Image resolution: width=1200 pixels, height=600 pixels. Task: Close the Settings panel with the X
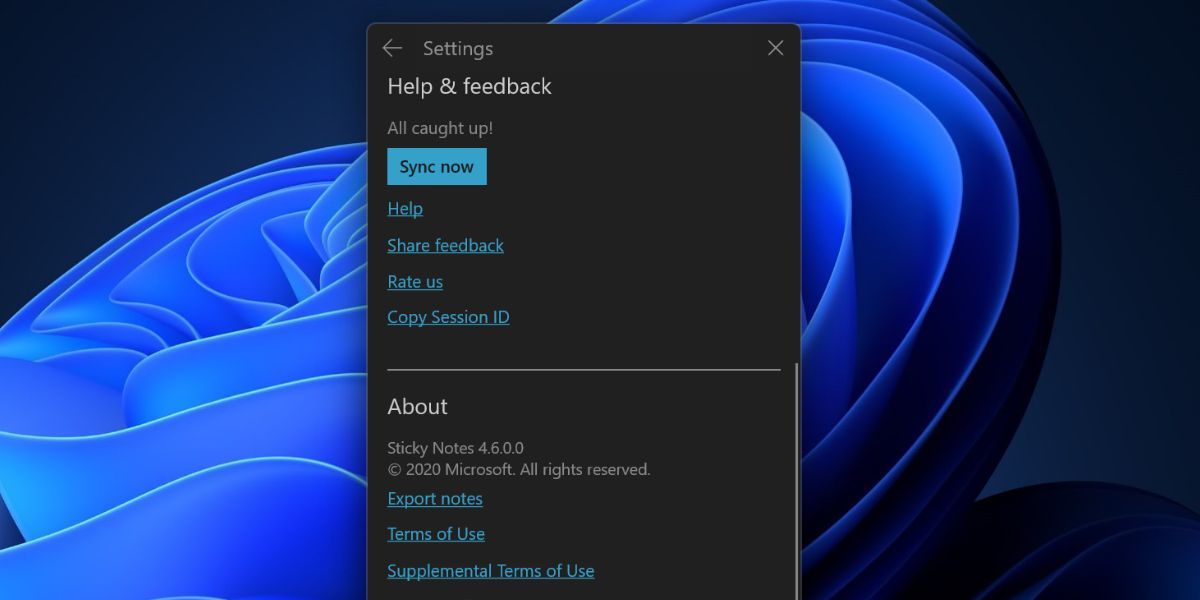(x=775, y=47)
